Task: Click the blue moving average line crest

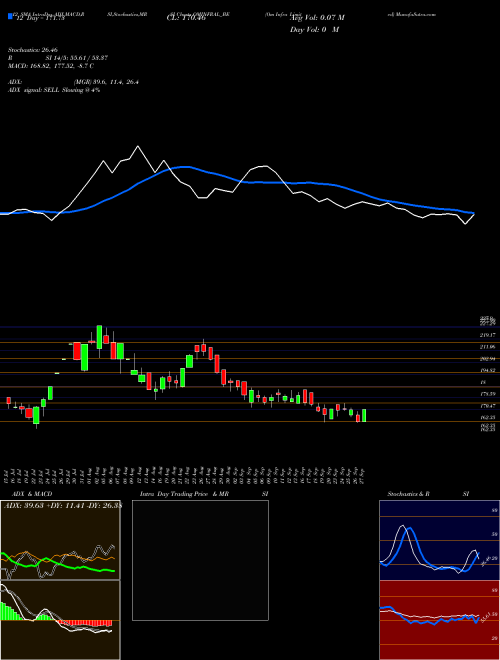Action: tap(184, 167)
